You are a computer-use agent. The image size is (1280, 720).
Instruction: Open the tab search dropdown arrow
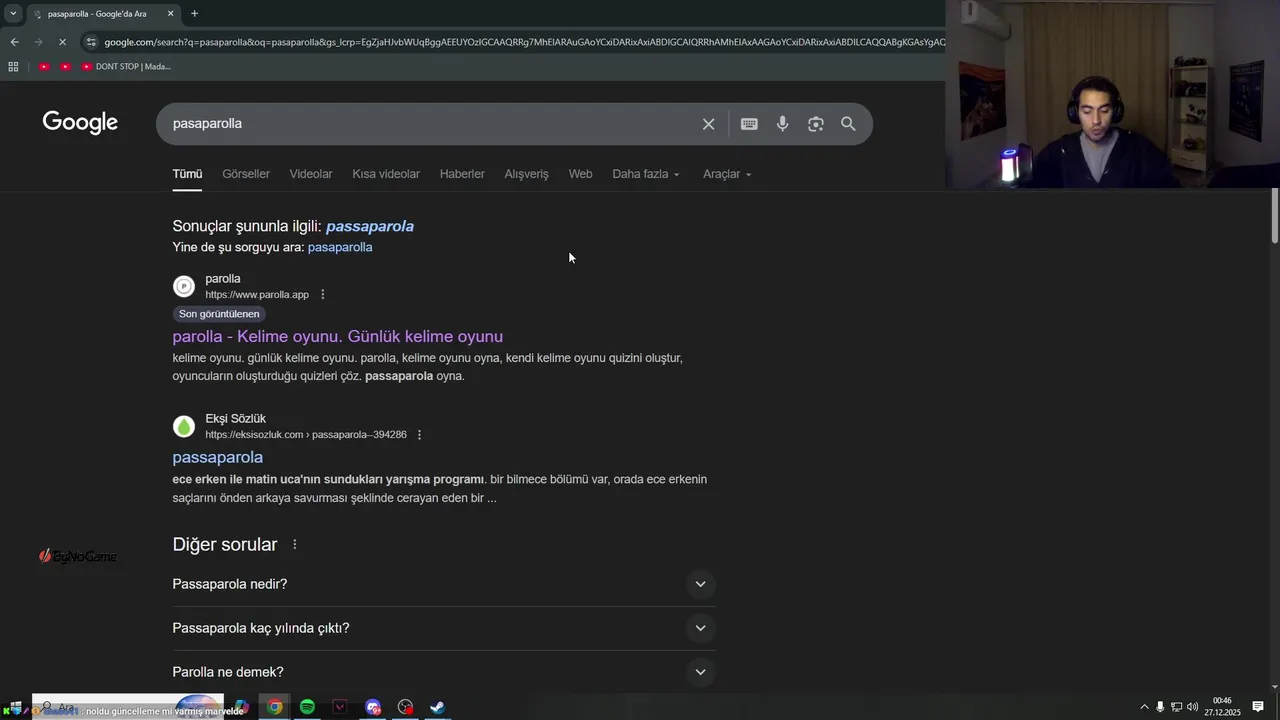click(x=13, y=14)
